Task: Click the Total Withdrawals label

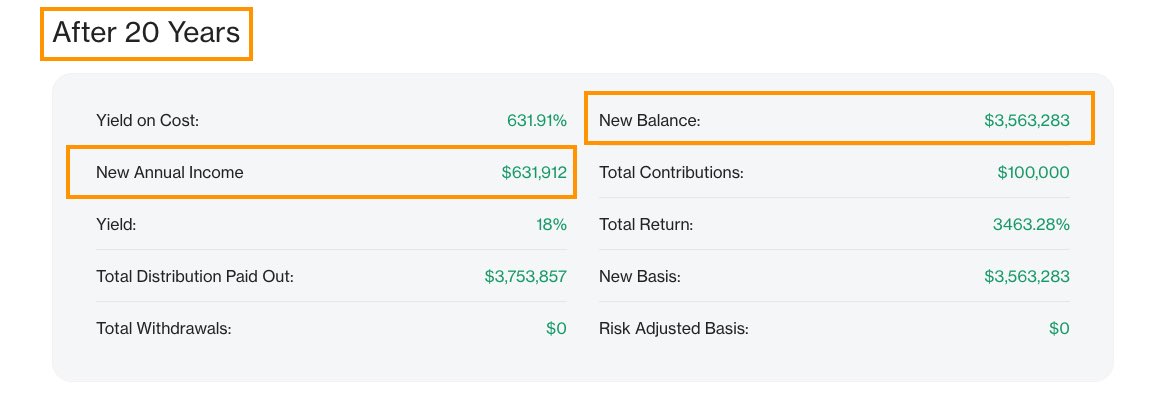Action: [164, 328]
